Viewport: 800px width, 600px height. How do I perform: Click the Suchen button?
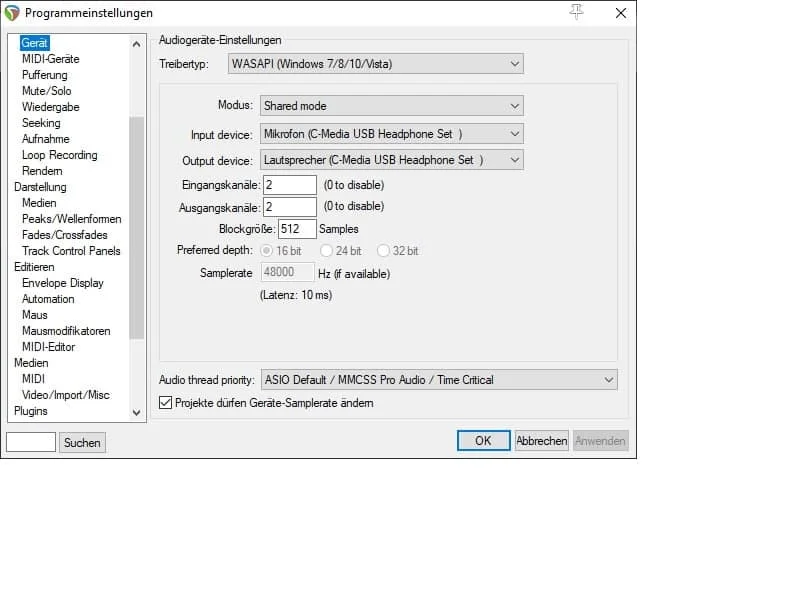pyautogui.click(x=82, y=442)
